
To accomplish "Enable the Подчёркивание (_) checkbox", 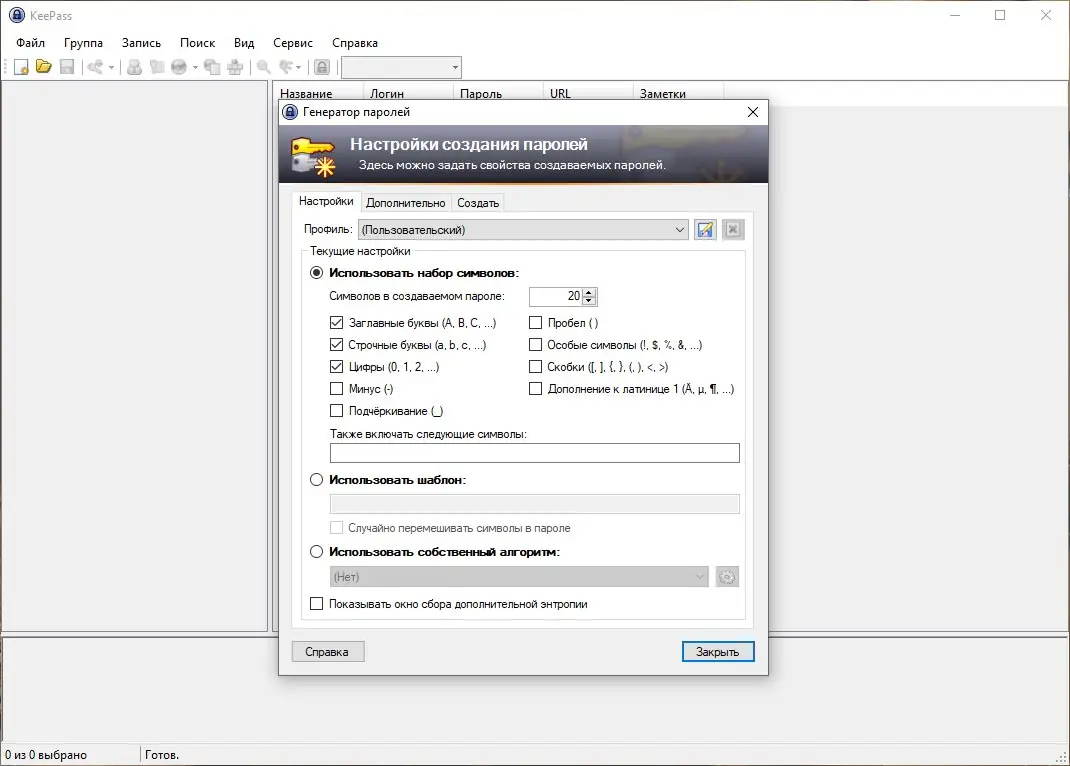I will click(336, 411).
